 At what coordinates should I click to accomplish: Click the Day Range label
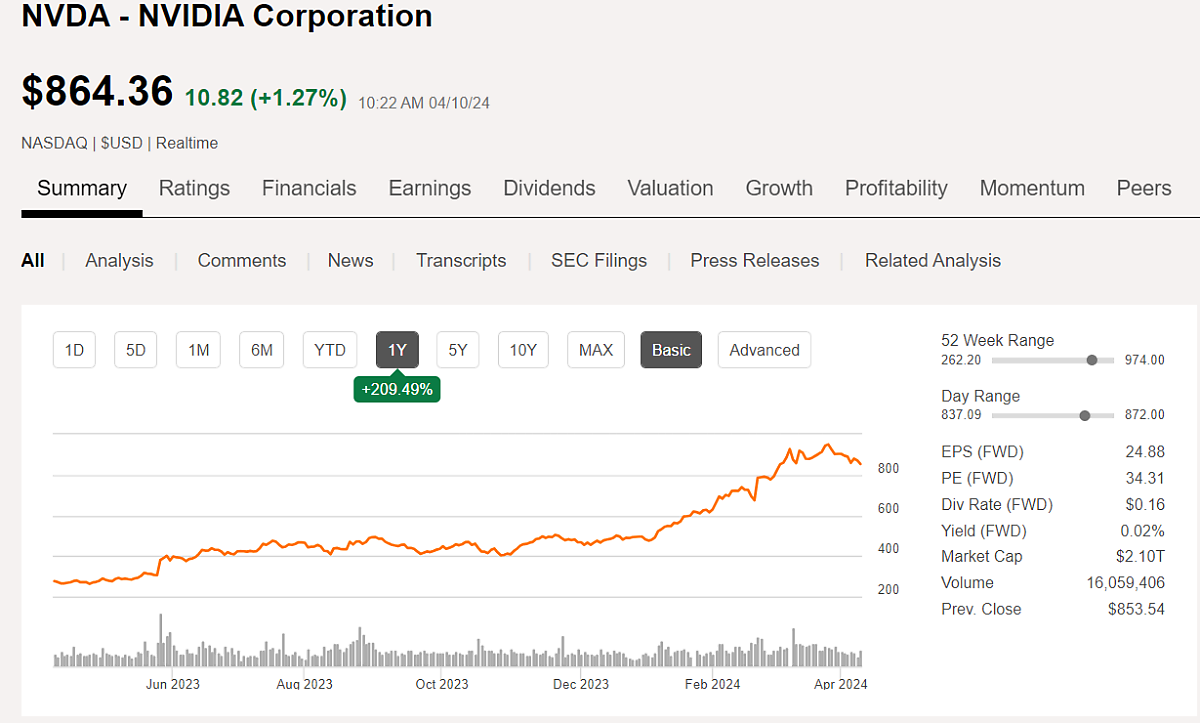[981, 396]
